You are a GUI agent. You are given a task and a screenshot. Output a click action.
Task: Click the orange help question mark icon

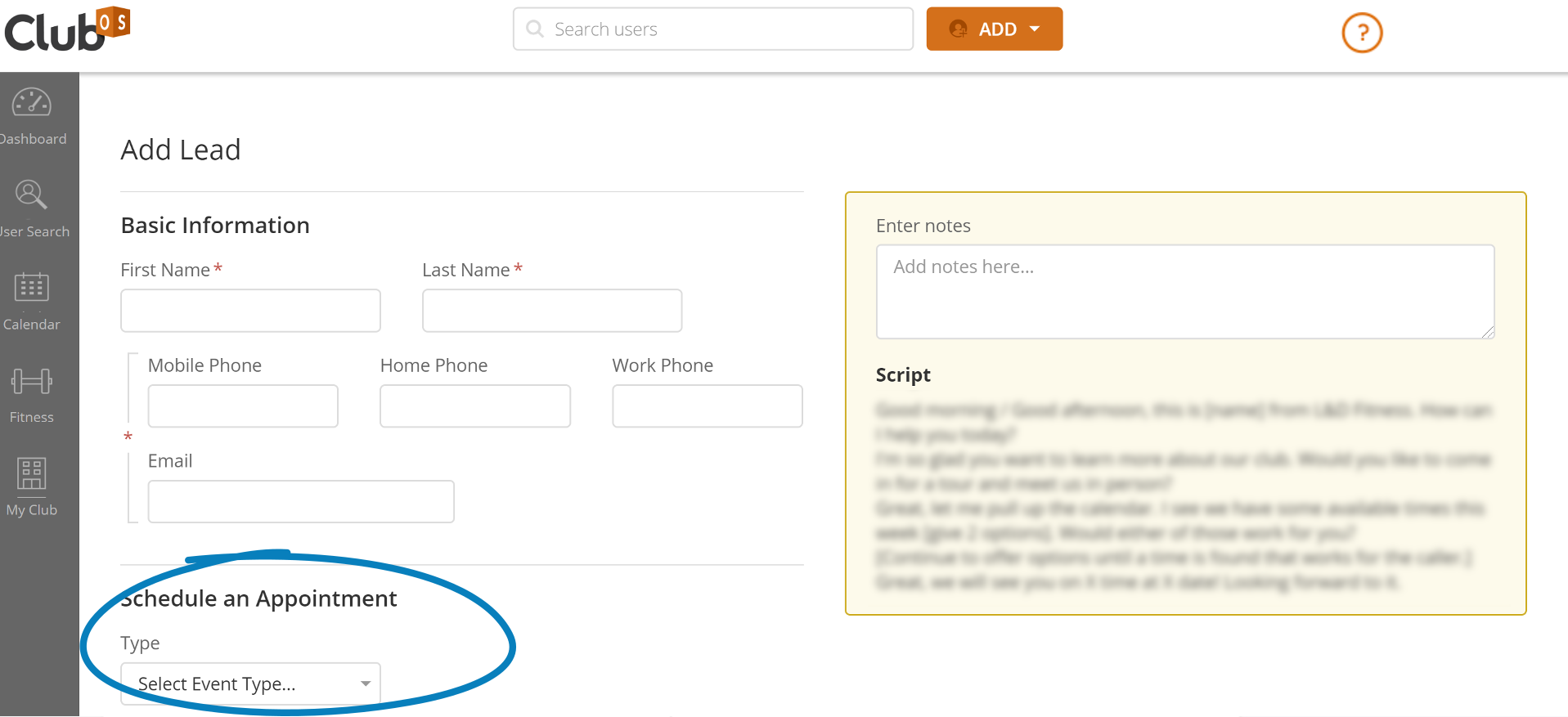click(x=1362, y=33)
